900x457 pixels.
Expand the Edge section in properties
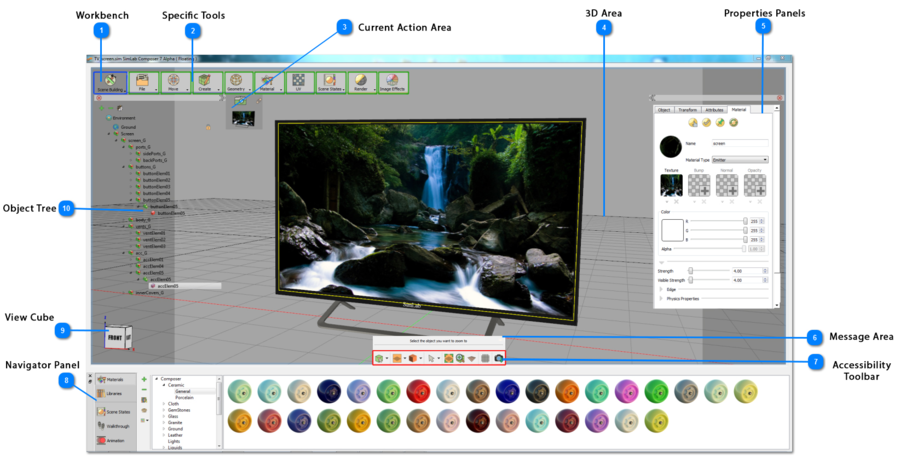coord(661,289)
